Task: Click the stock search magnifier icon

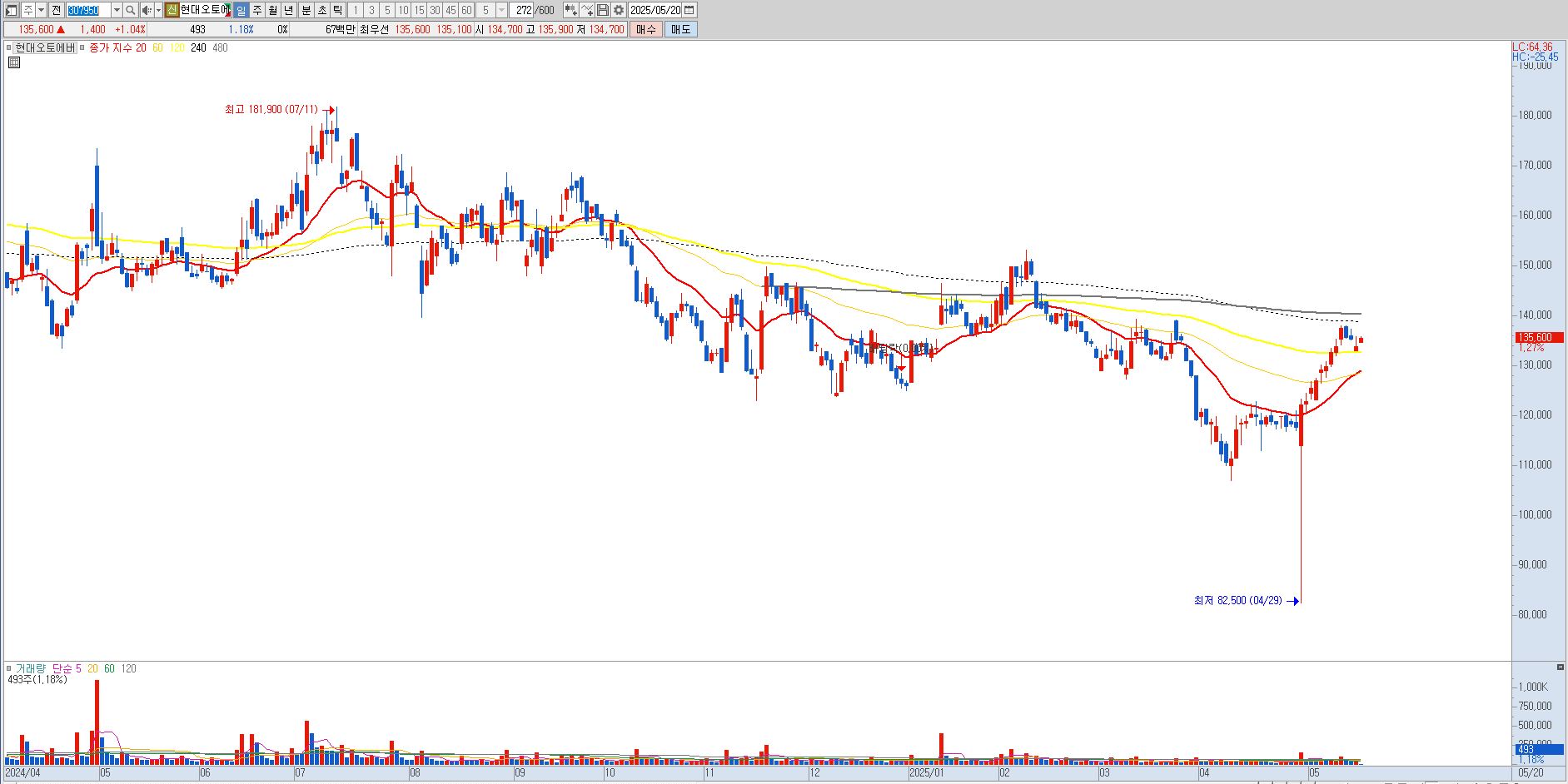Action: coord(130,10)
